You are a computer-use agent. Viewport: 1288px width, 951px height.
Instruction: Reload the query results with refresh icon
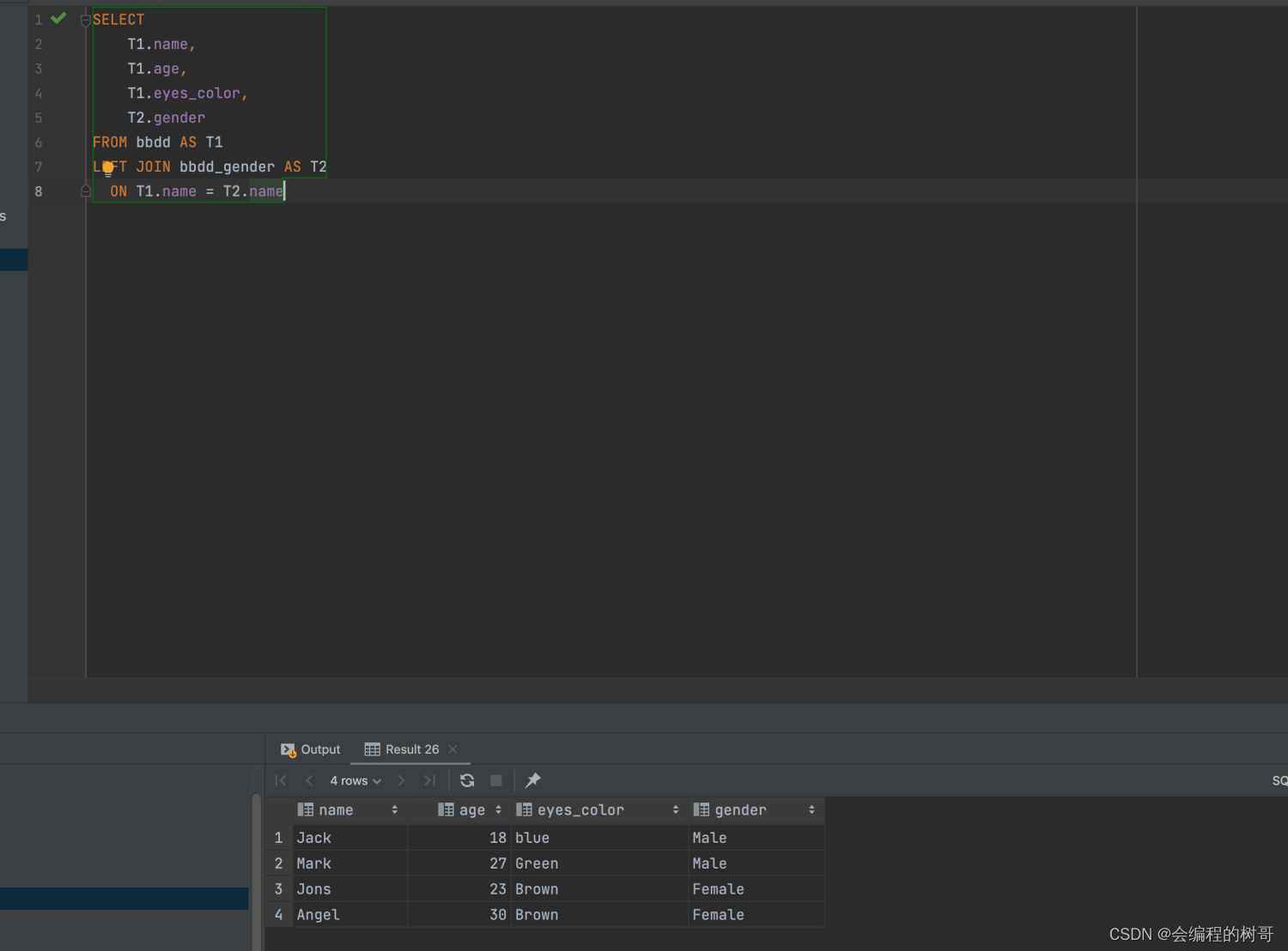pyautogui.click(x=467, y=780)
